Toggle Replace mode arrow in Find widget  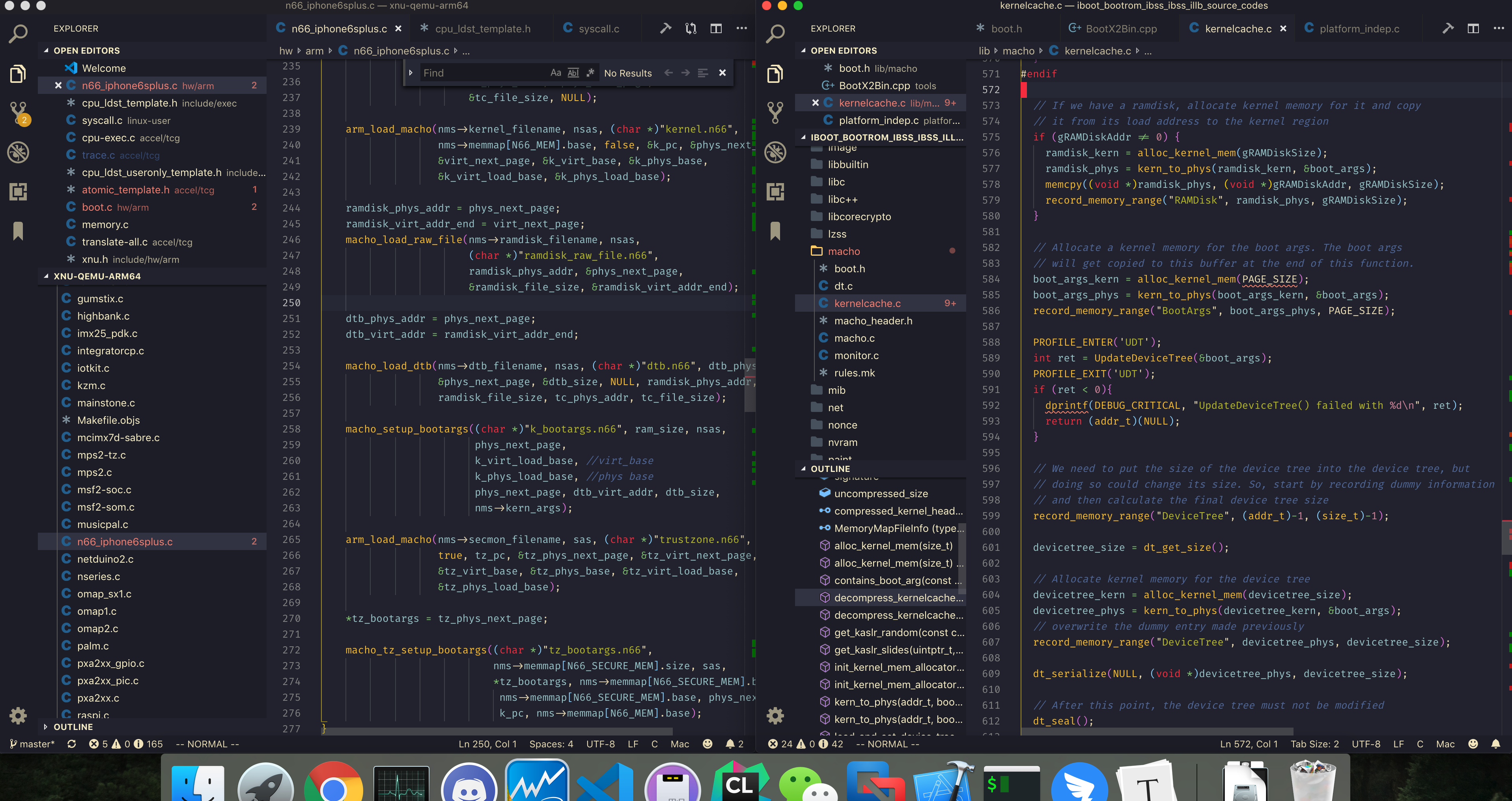411,73
